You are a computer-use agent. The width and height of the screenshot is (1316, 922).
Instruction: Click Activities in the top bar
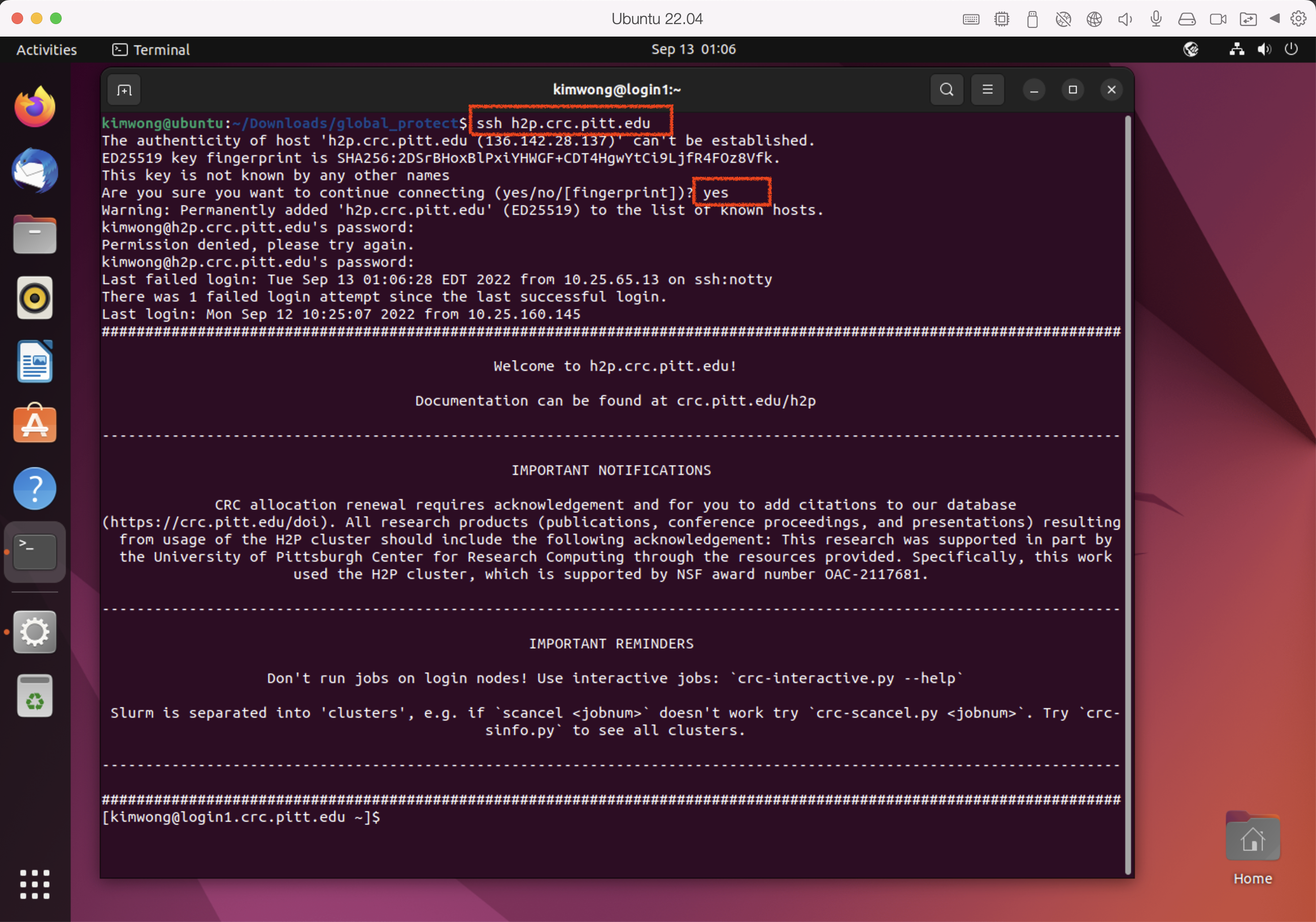[x=46, y=50]
